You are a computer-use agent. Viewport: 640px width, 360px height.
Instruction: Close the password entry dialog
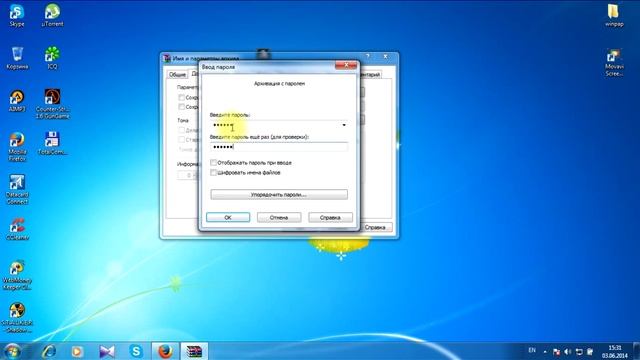pos(346,65)
